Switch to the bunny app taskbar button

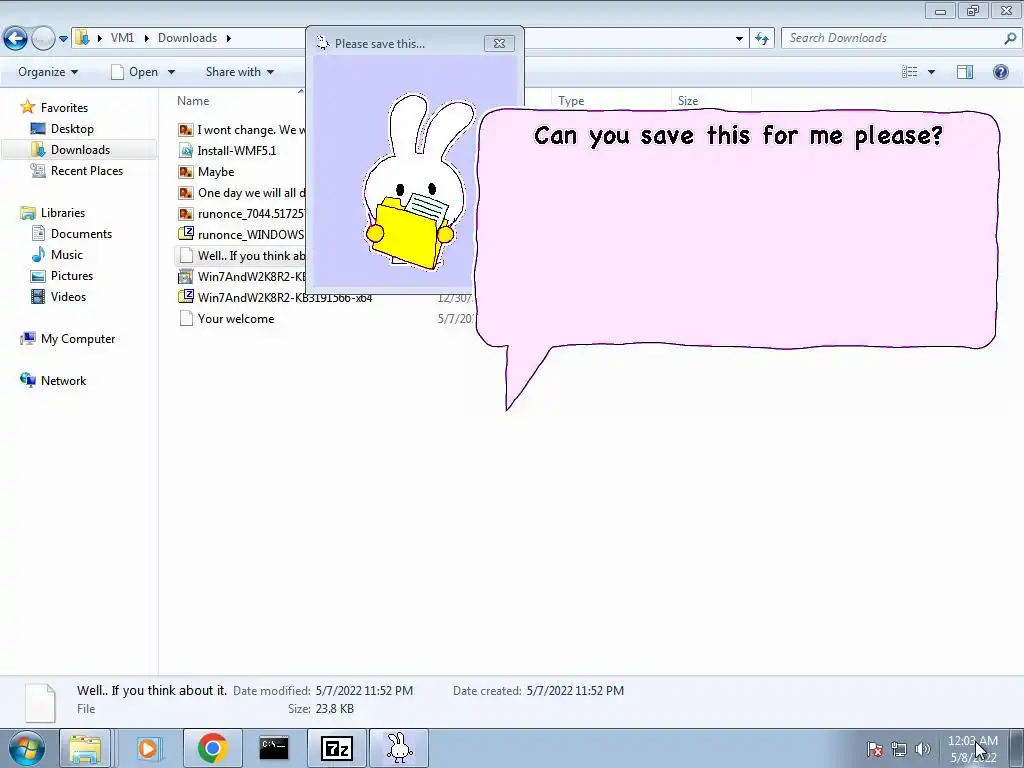(399, 748)
